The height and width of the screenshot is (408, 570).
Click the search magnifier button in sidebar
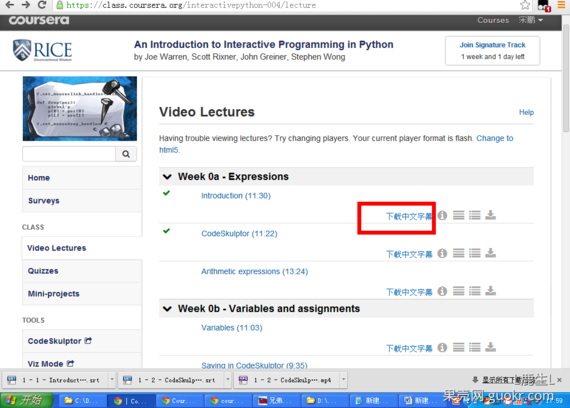pos(126,154)
